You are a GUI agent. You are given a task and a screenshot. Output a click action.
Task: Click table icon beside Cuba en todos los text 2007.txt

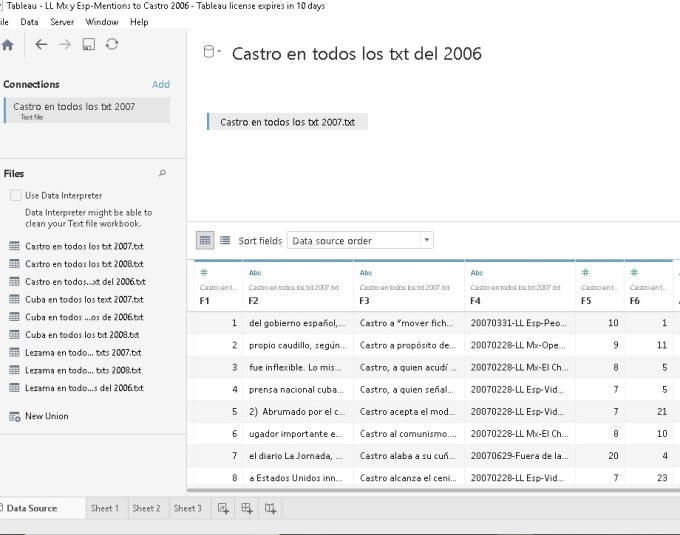click(x=14, y=299)
